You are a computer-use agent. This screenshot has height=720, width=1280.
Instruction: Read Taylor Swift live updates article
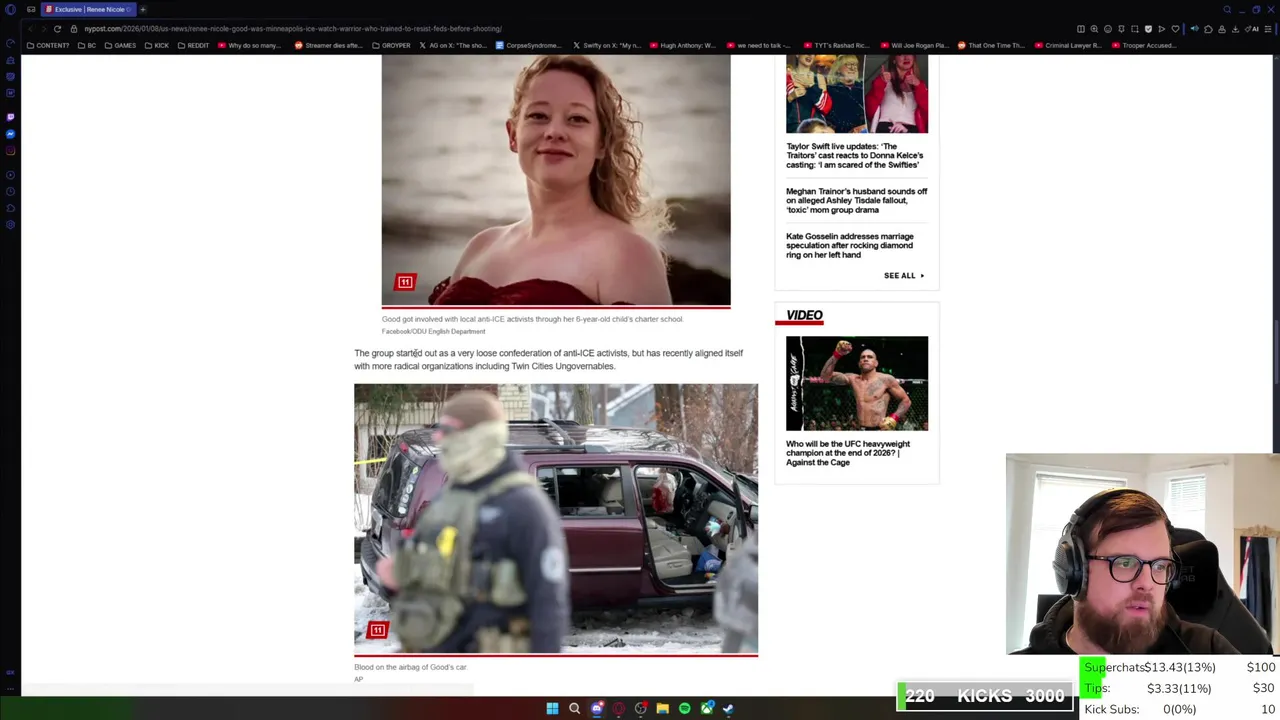tap(855, 156)
